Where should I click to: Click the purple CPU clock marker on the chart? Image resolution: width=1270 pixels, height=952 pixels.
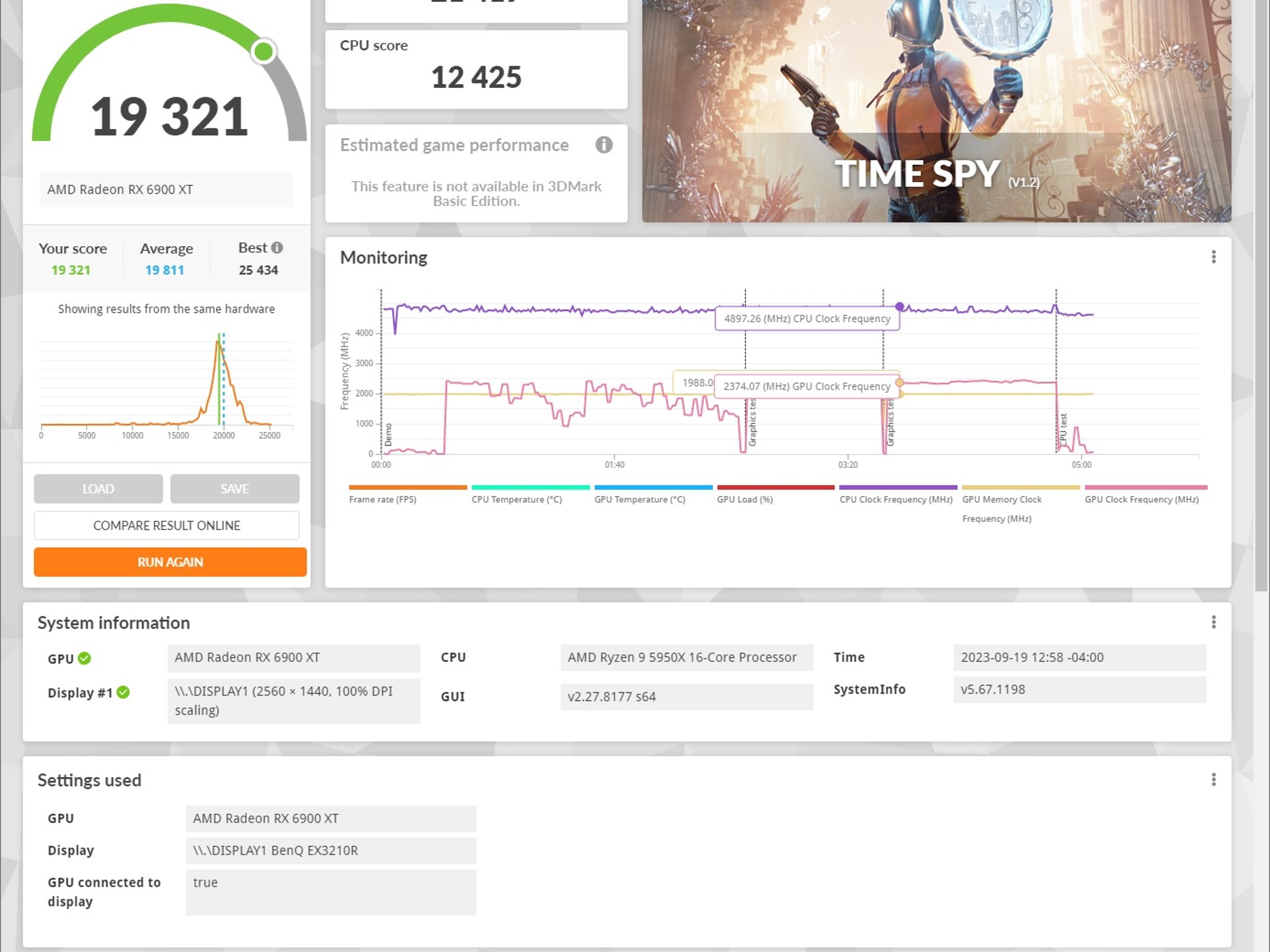(900, 307)
